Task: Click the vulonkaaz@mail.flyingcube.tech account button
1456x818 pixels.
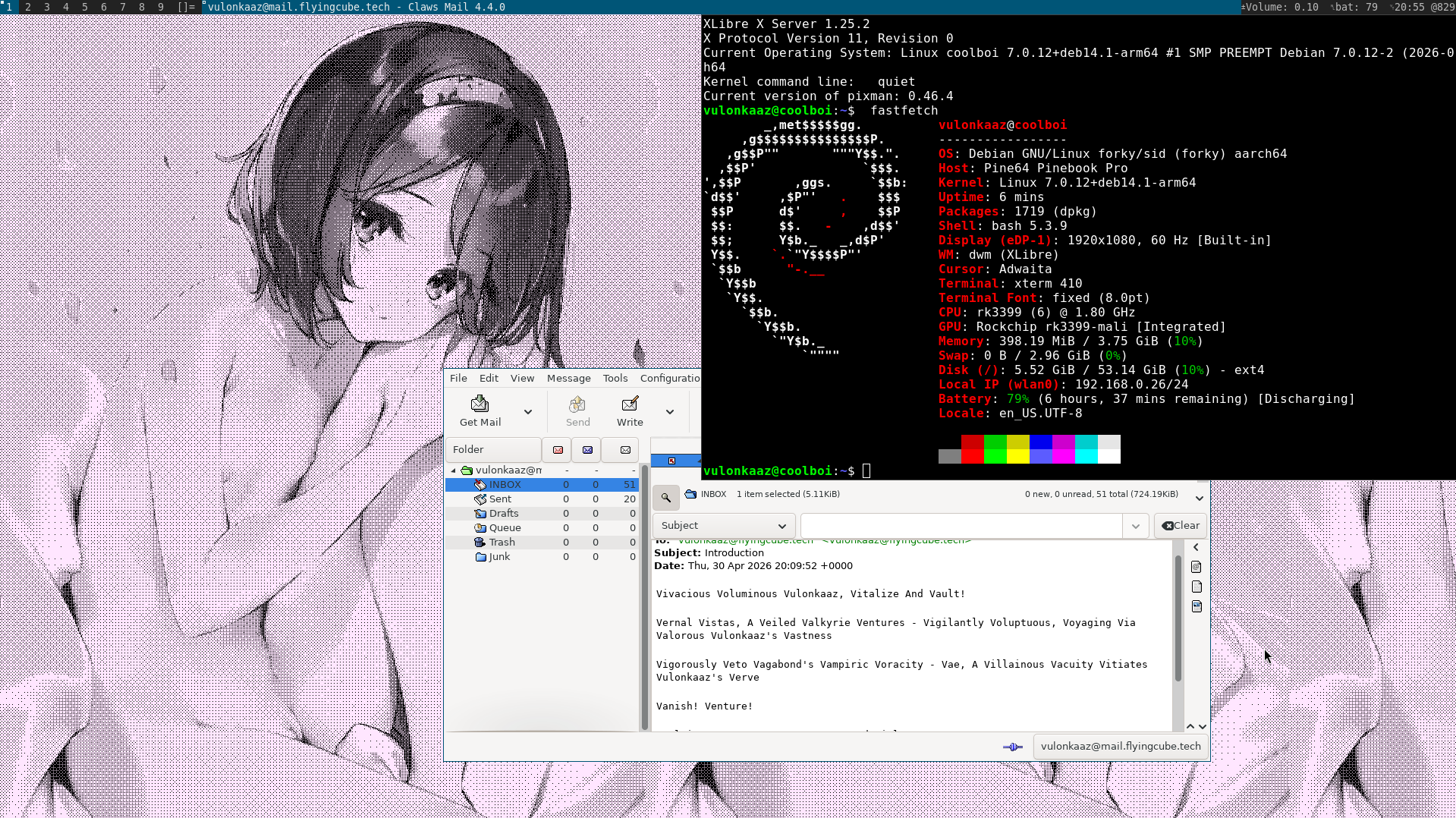Action: click(1121, 747)
